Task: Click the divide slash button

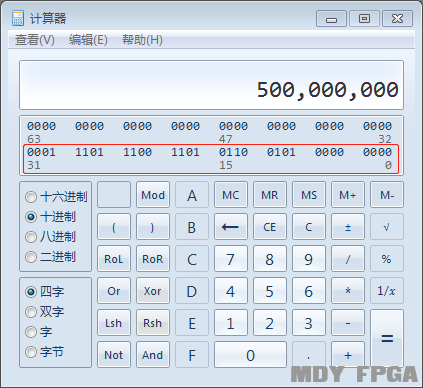Action: point(348,259)
